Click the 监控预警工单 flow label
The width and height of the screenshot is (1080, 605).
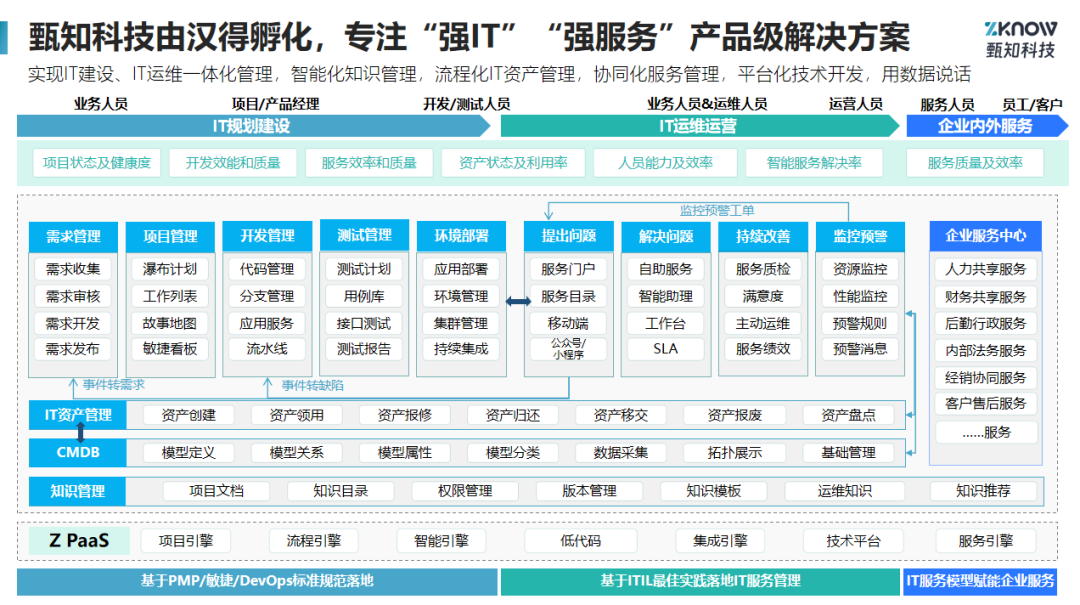coord(716,210)
